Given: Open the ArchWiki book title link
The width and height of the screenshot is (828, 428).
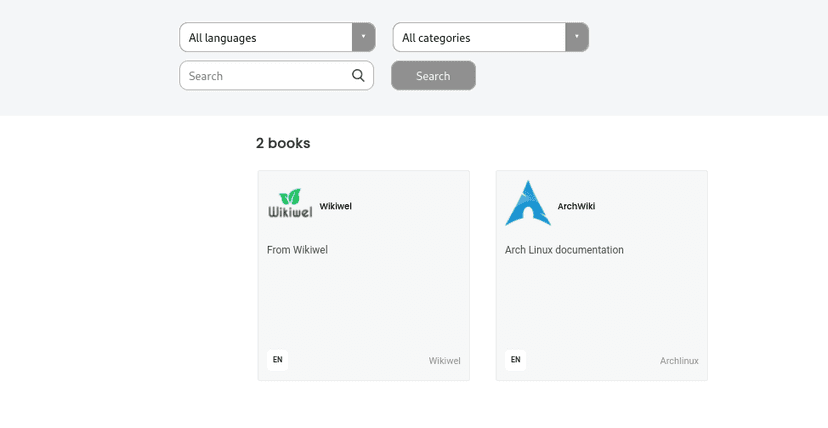Looking at the screenshot, I should (x=576, y=206).
